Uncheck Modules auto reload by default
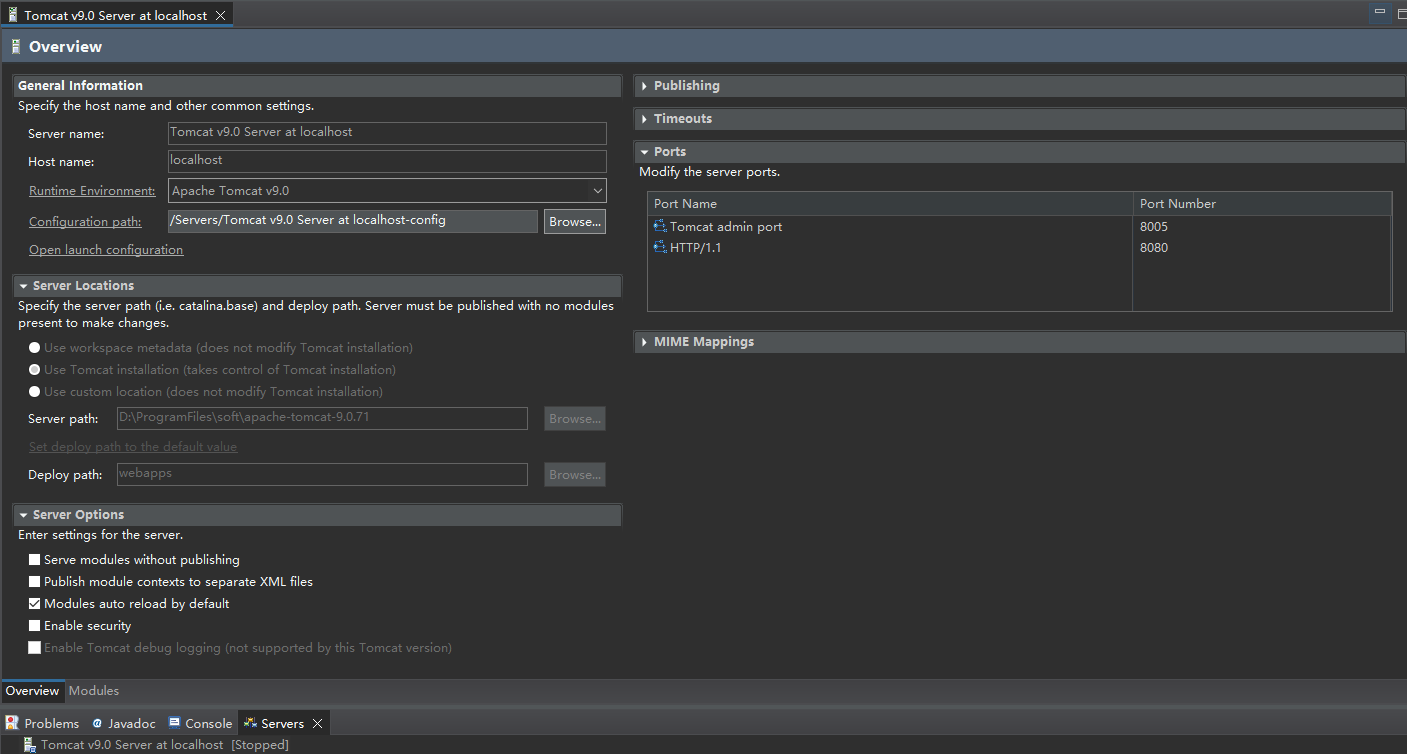Viewport: 1407px width, 754px height. [35, 604]
